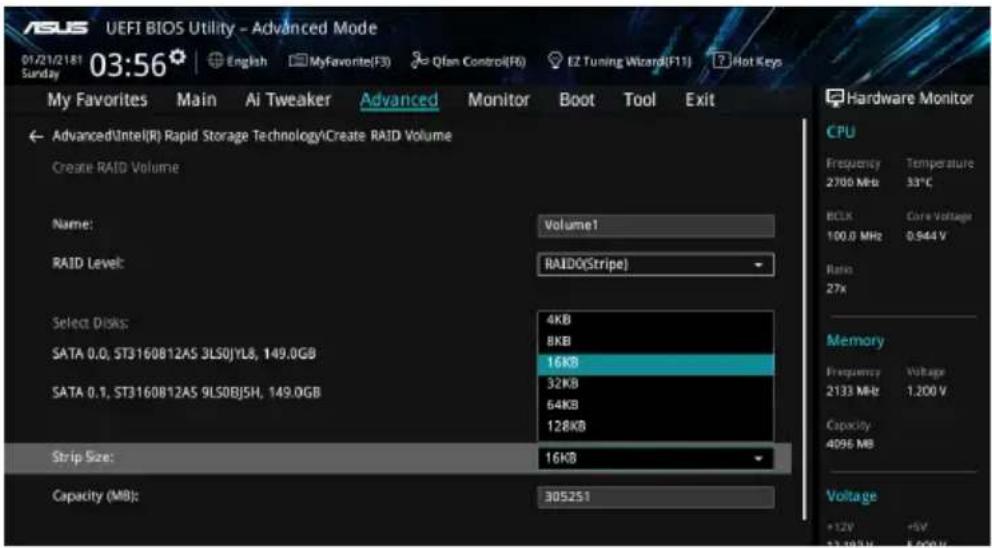This screenshot has width=992, height=548.
Task: Click the Hardware Monitor screen icon
Action: click(834, 99)
